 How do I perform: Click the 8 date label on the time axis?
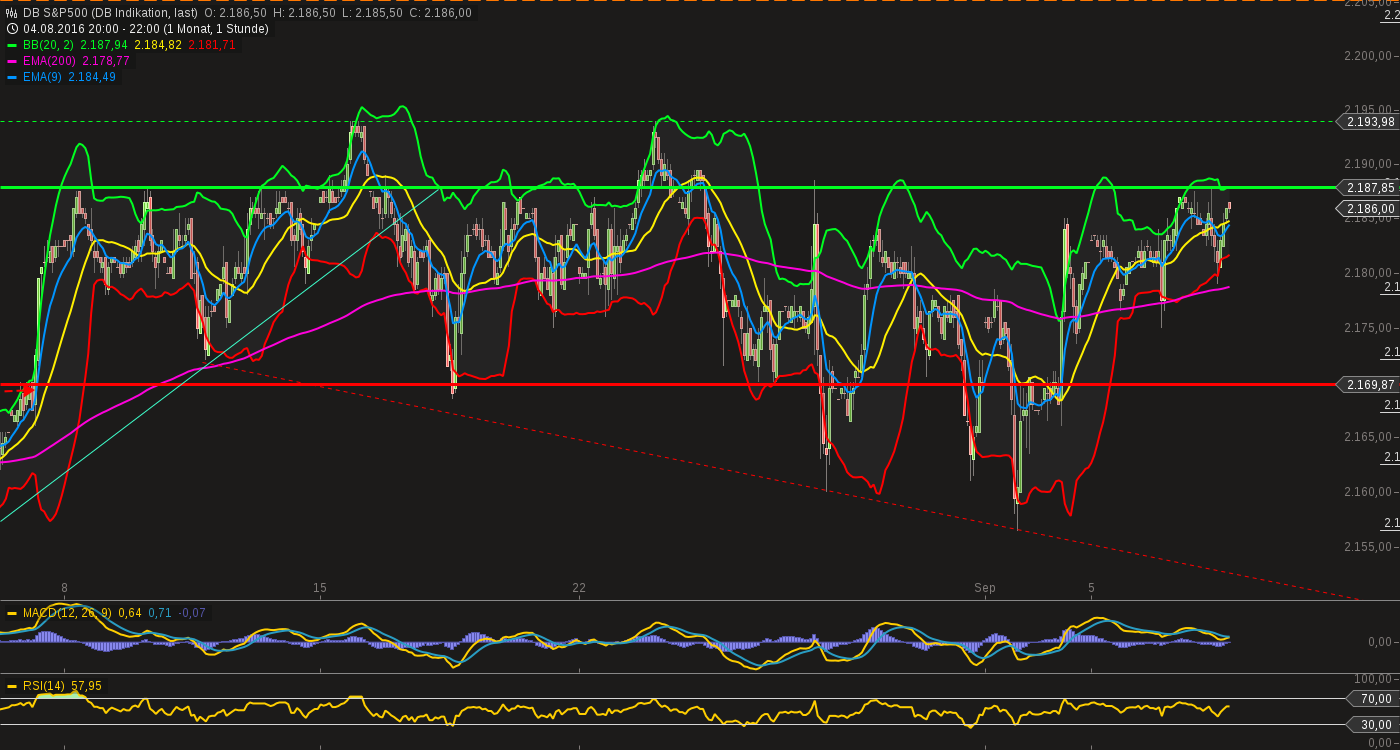[64, 588]
